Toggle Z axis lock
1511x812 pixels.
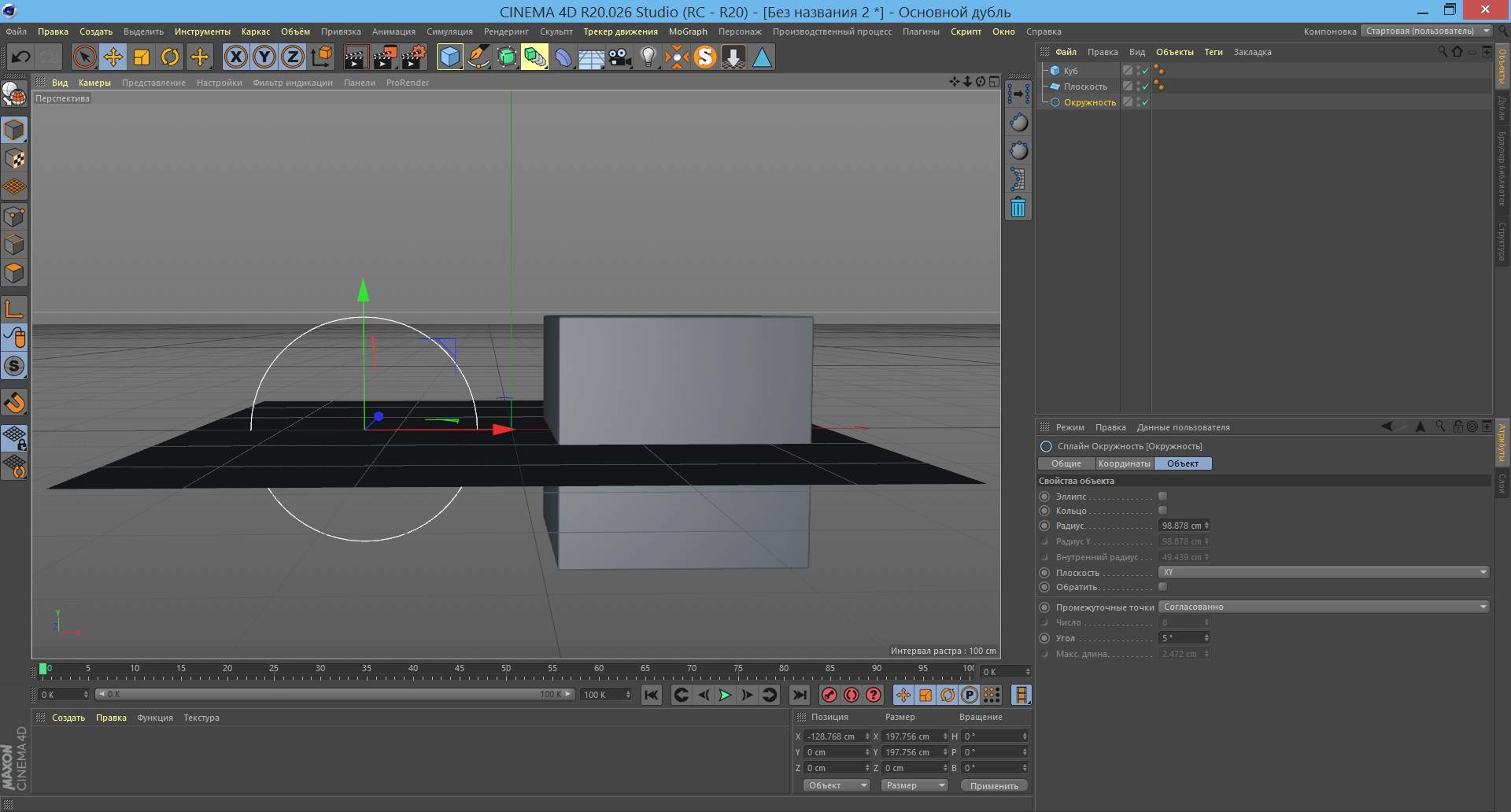click(293, 57)
